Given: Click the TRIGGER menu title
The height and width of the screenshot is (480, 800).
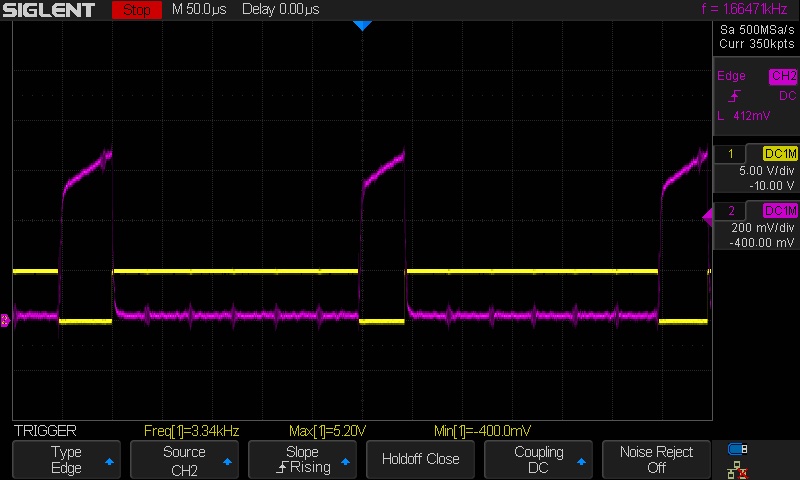Looking at the screenshot, I should point(45,431).
